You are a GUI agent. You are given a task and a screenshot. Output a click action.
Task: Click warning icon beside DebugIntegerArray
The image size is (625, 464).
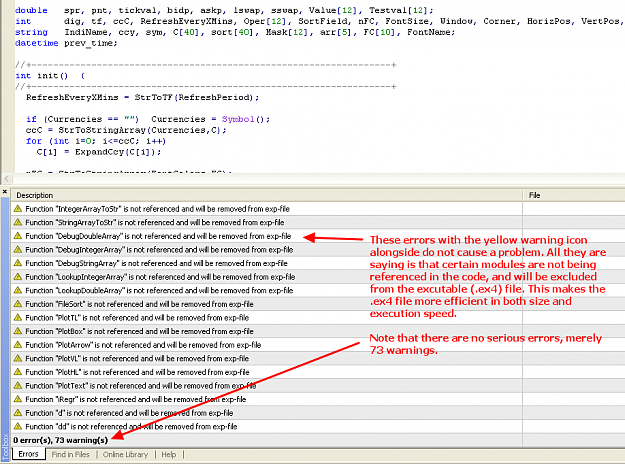pyautogui.click(x=18, y=249)
